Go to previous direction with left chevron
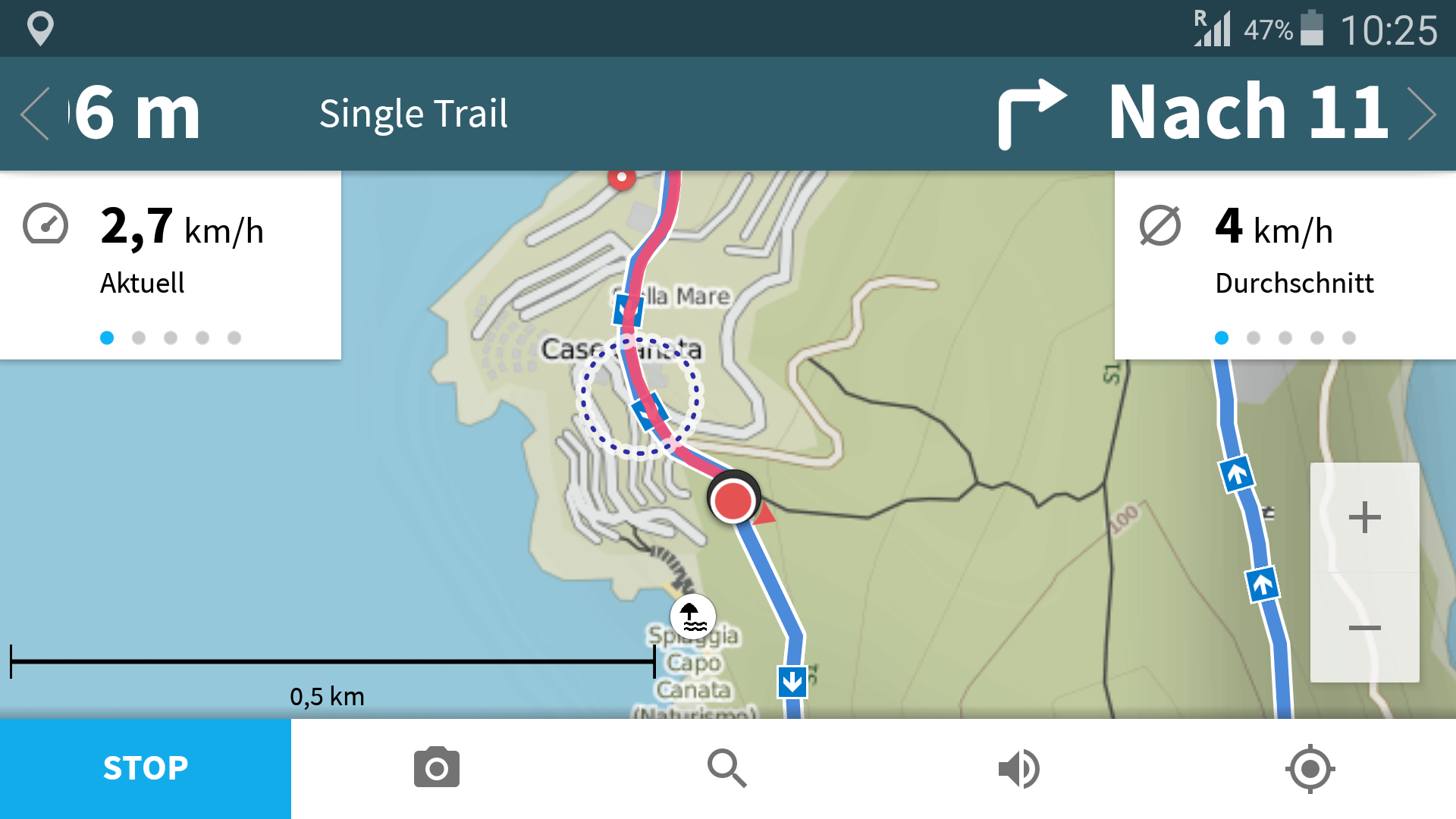Image resolution: width=1456 pixels, height=819 pixels. click(x=35, y=114)
